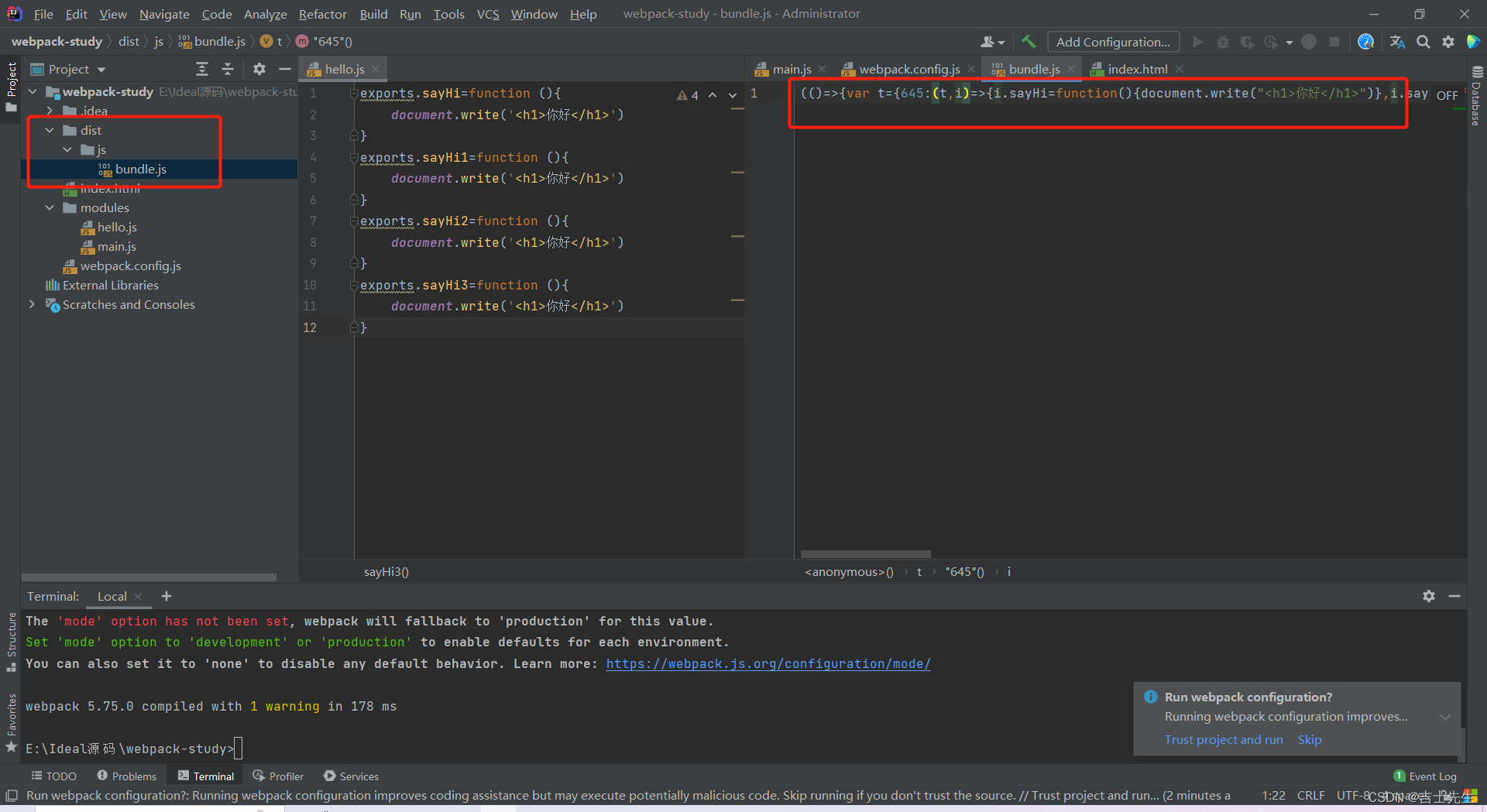Click Collapse All icon in Project panel

[x=228, y=69]
